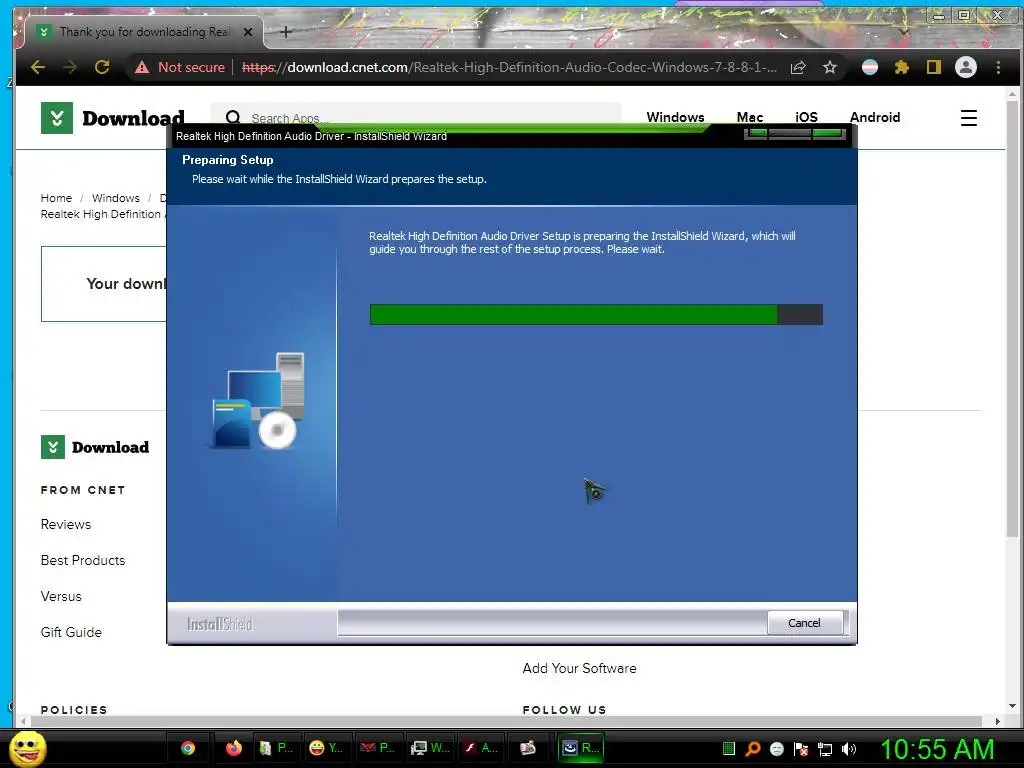
Task: Open Mac category in CNET nav
Action: pos(750,118)
